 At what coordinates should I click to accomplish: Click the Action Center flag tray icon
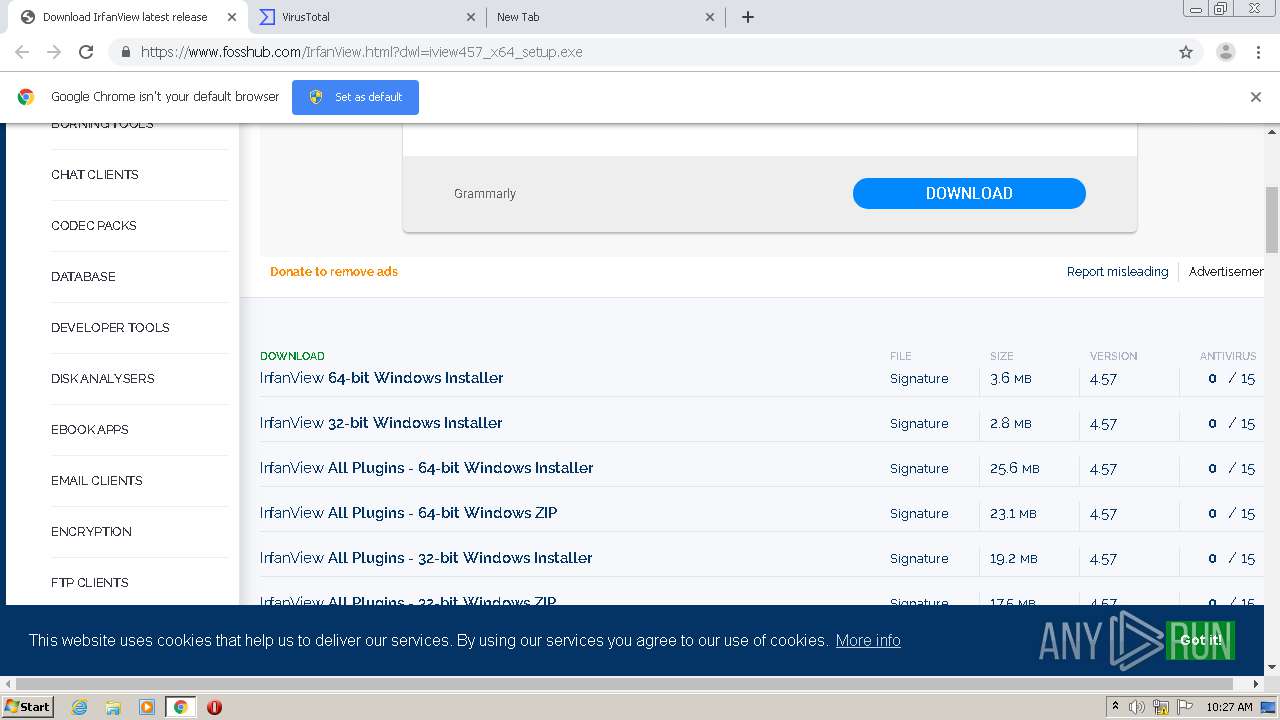(x=1185, y=707)
